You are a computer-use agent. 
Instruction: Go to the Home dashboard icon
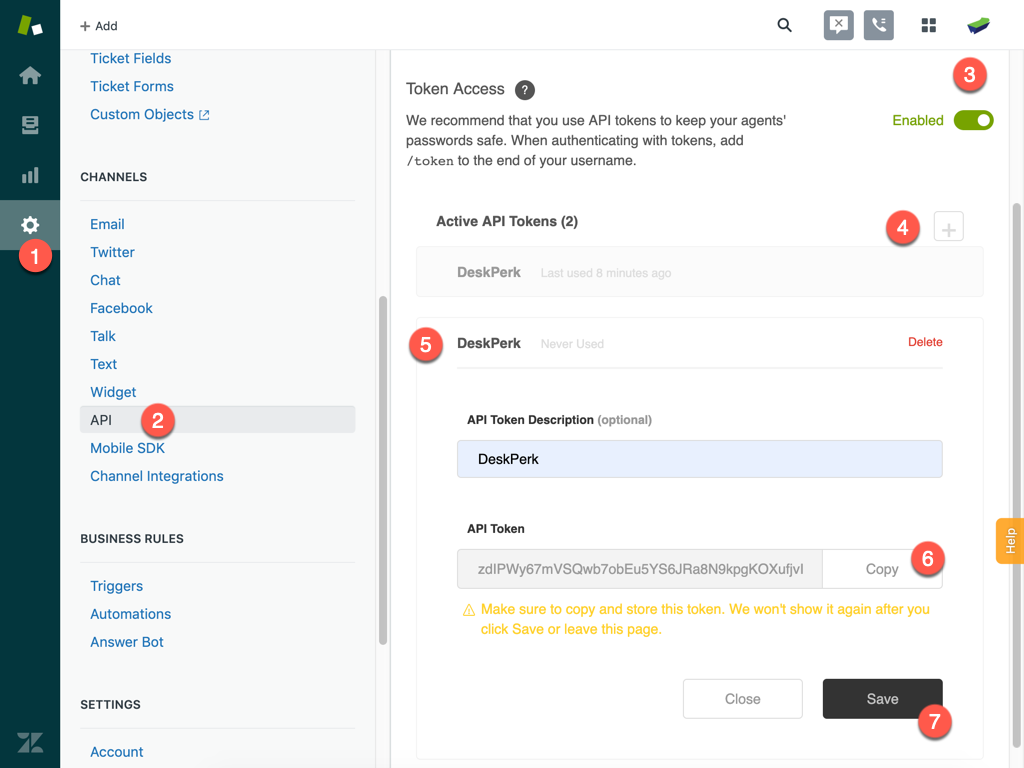coord(30,76)
